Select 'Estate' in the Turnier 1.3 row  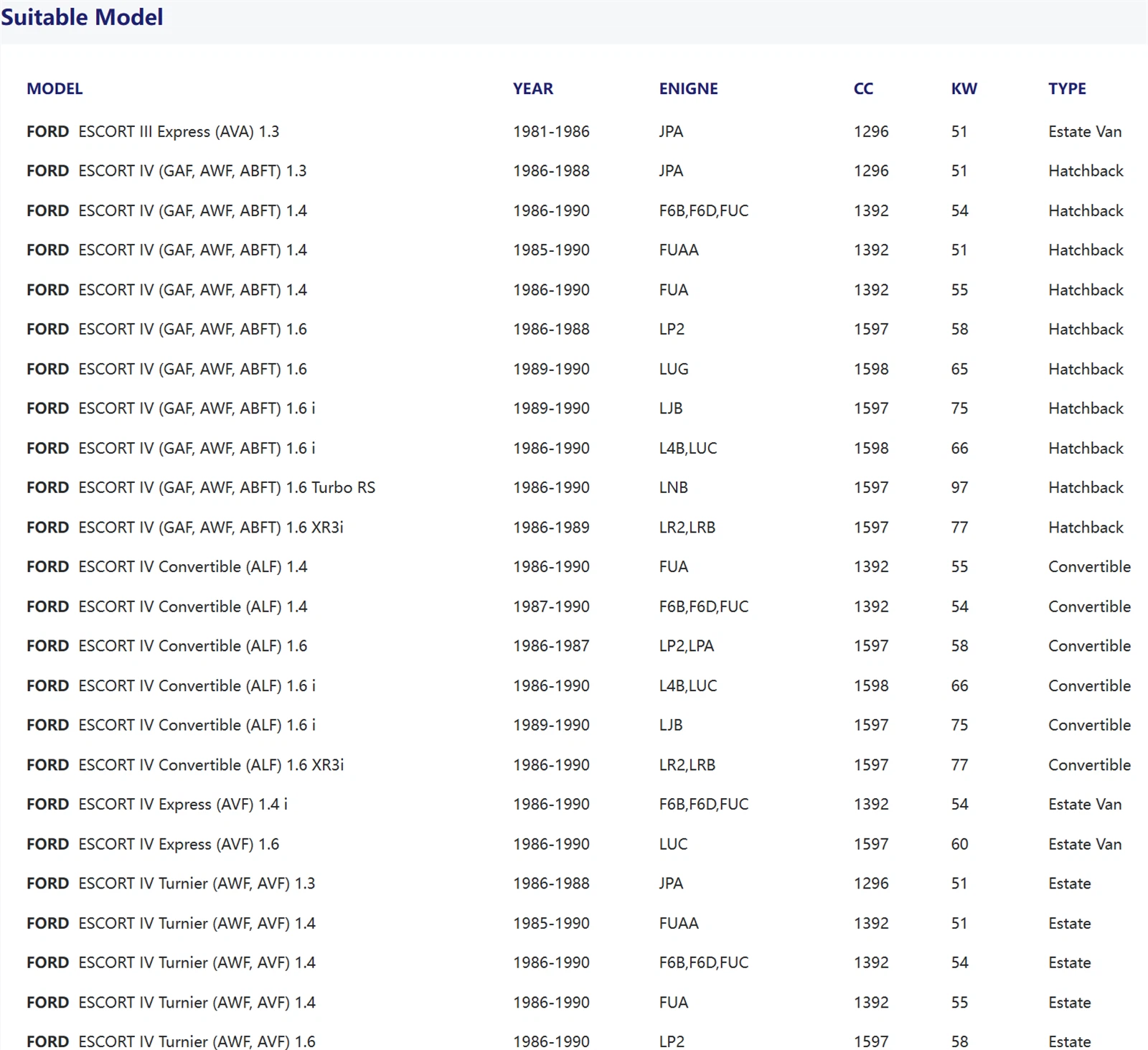click(x=1069, y=883)
